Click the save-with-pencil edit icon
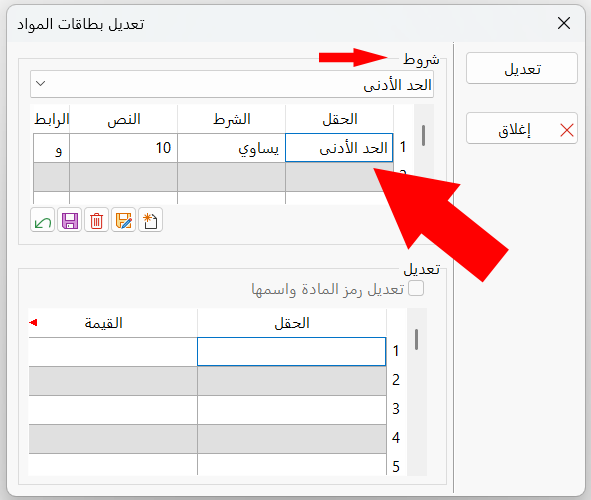The image size is (591, 500). pyautogui.click(x=124, y=220)
